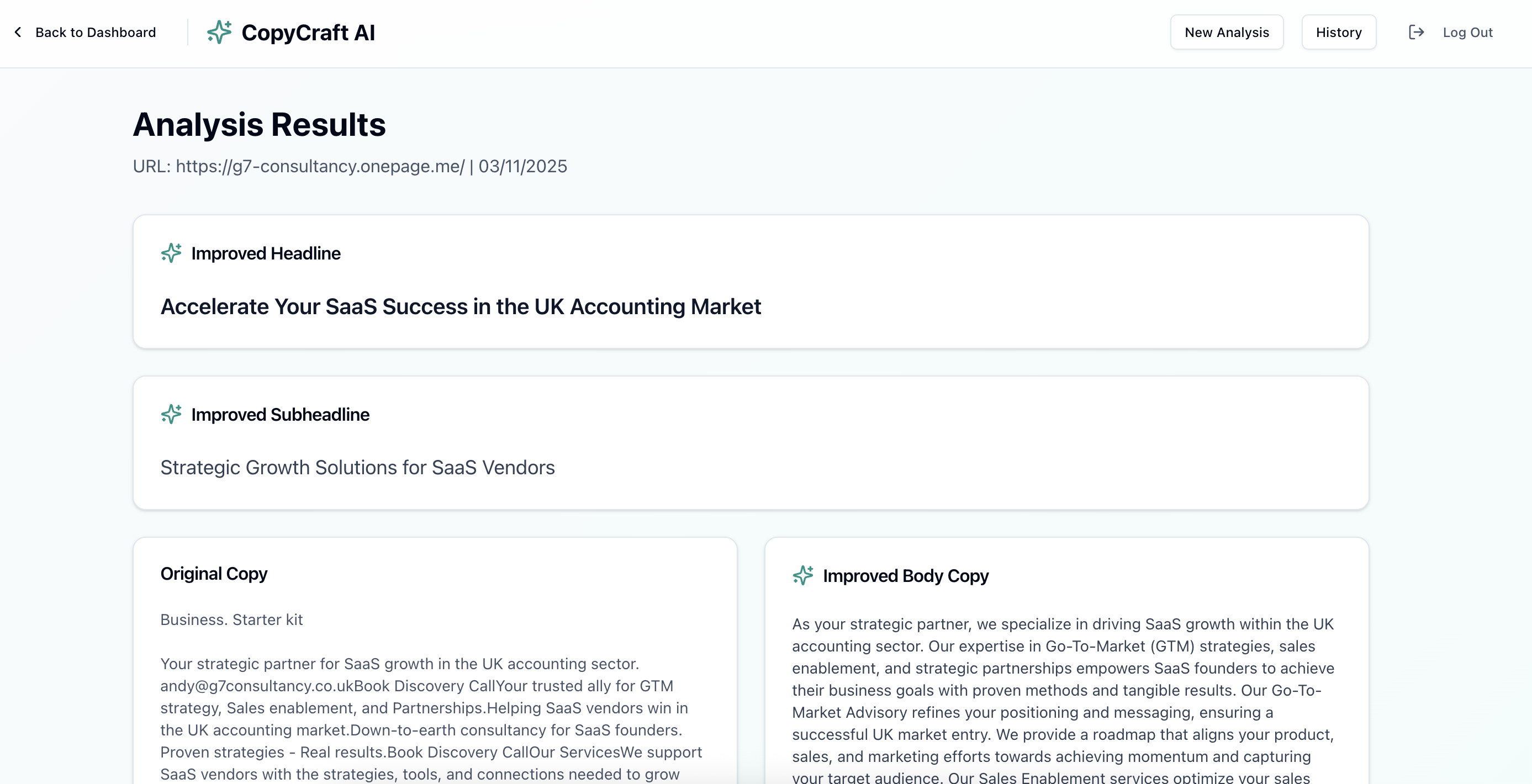Screen dimensions: 1532x784
Task: Click the Log Out text
Action: (x=1467, y=32)
